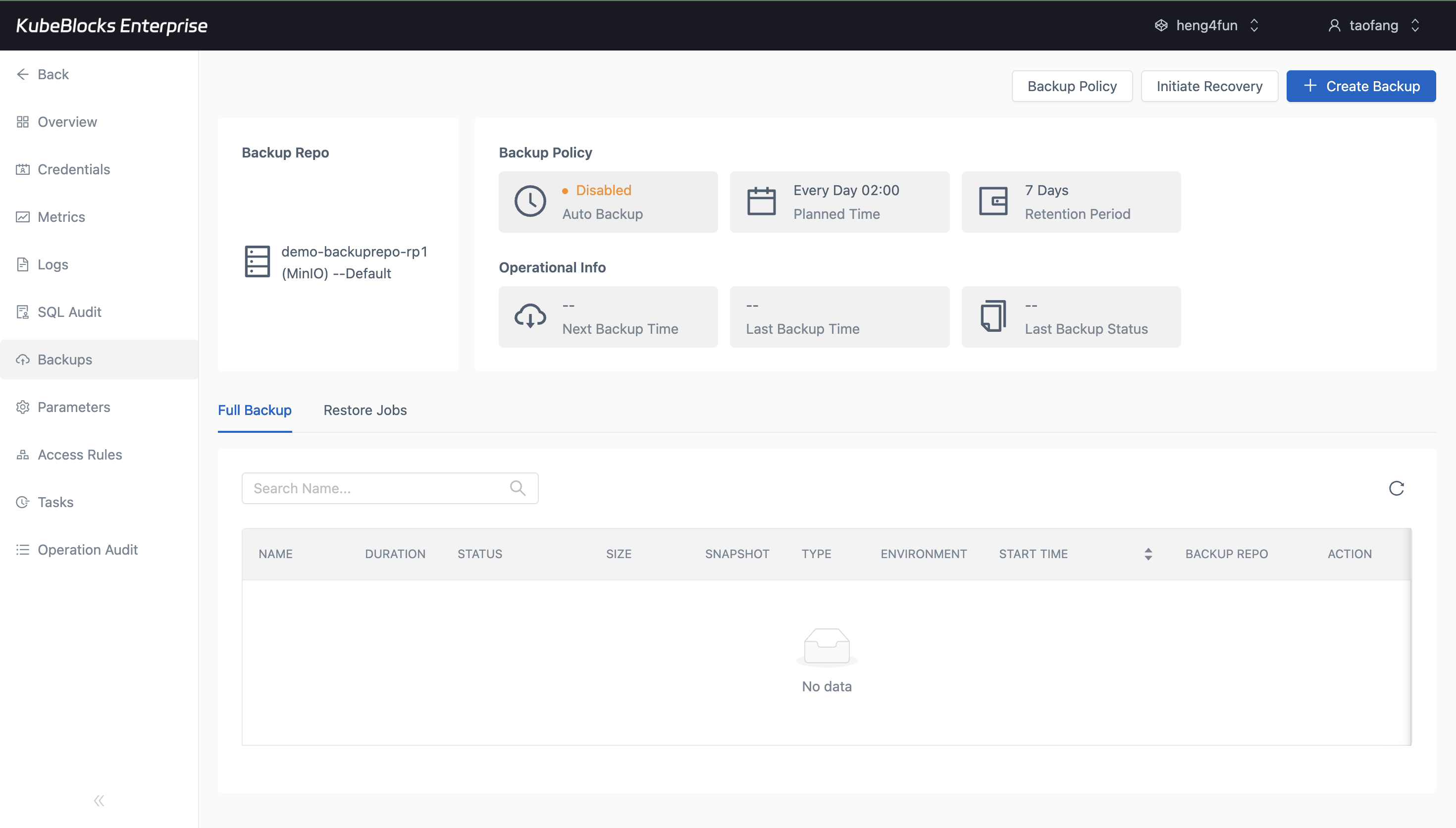
Task: Click the Create Backup button
Action: click(1361, 86)
